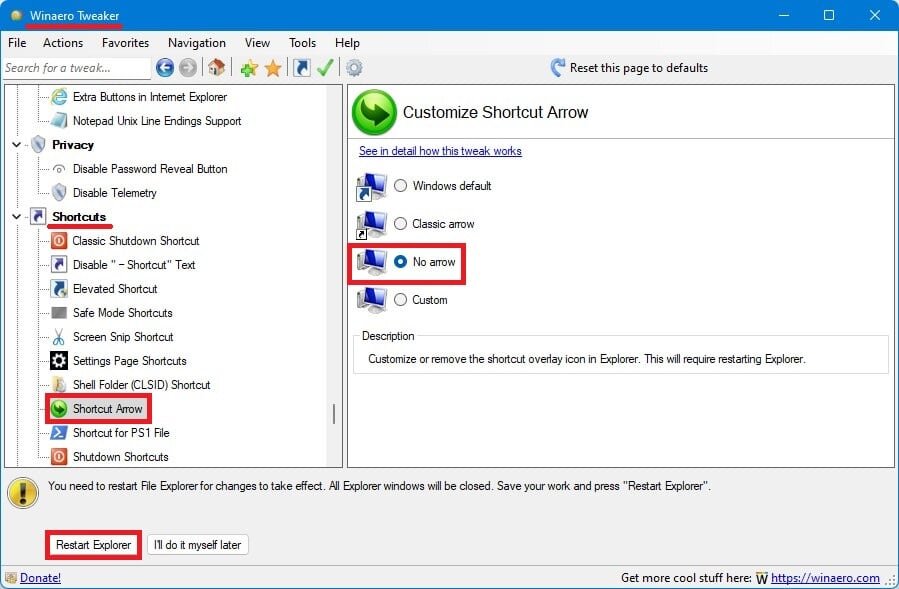Select Safe Mode Shortcuts in the tree
The image size is (899, 589).
(x=123, y=313)
